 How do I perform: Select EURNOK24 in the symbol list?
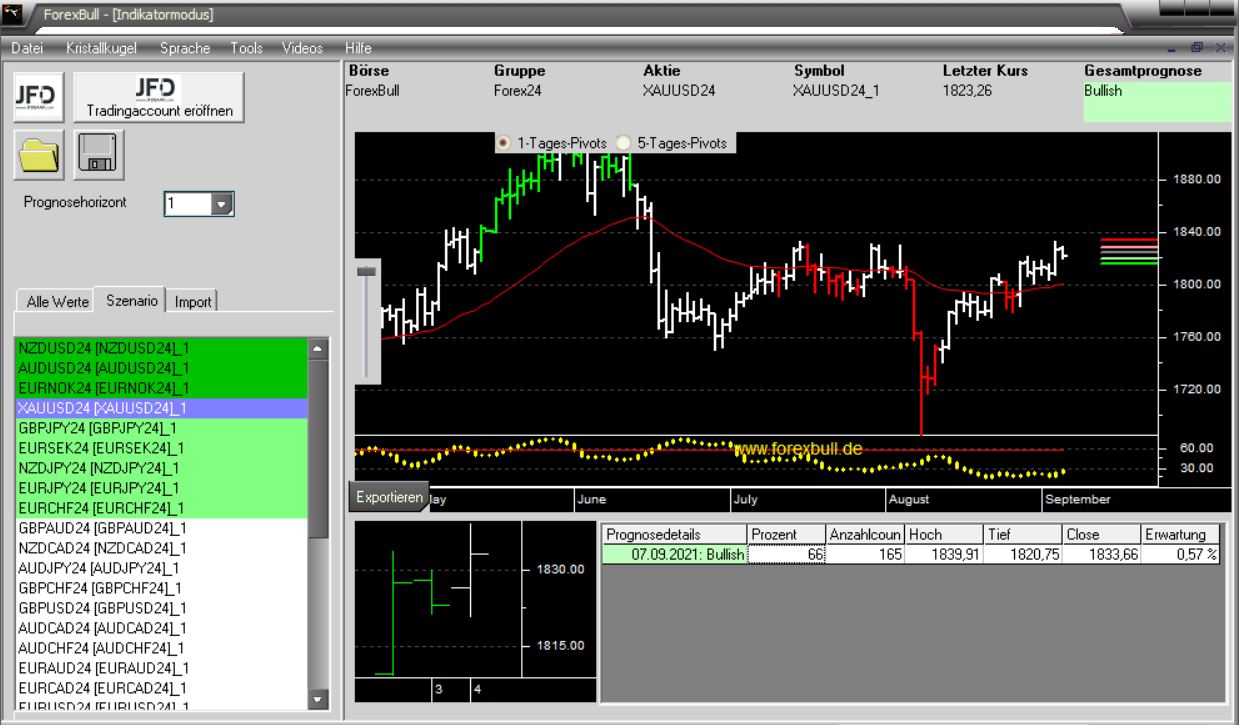click(162, 387)
